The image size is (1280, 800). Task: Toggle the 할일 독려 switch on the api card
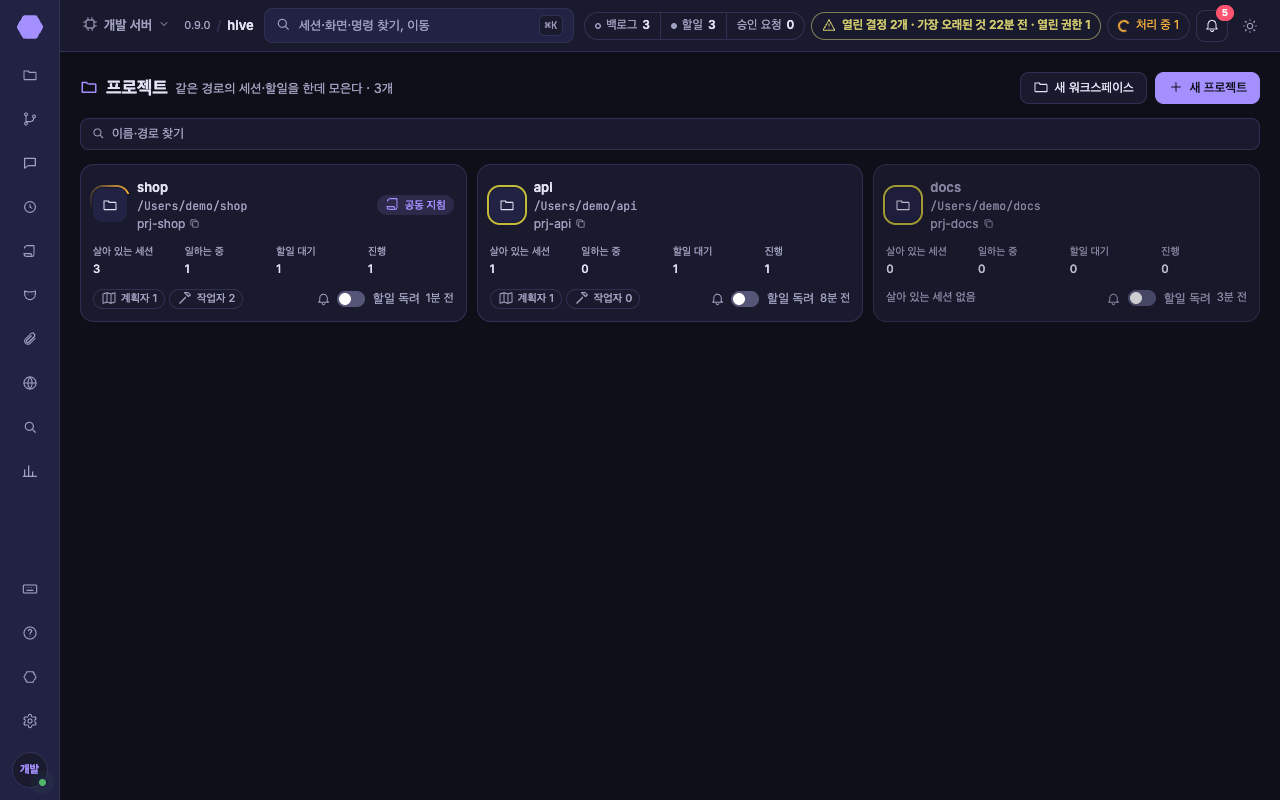tap(745, 299)
